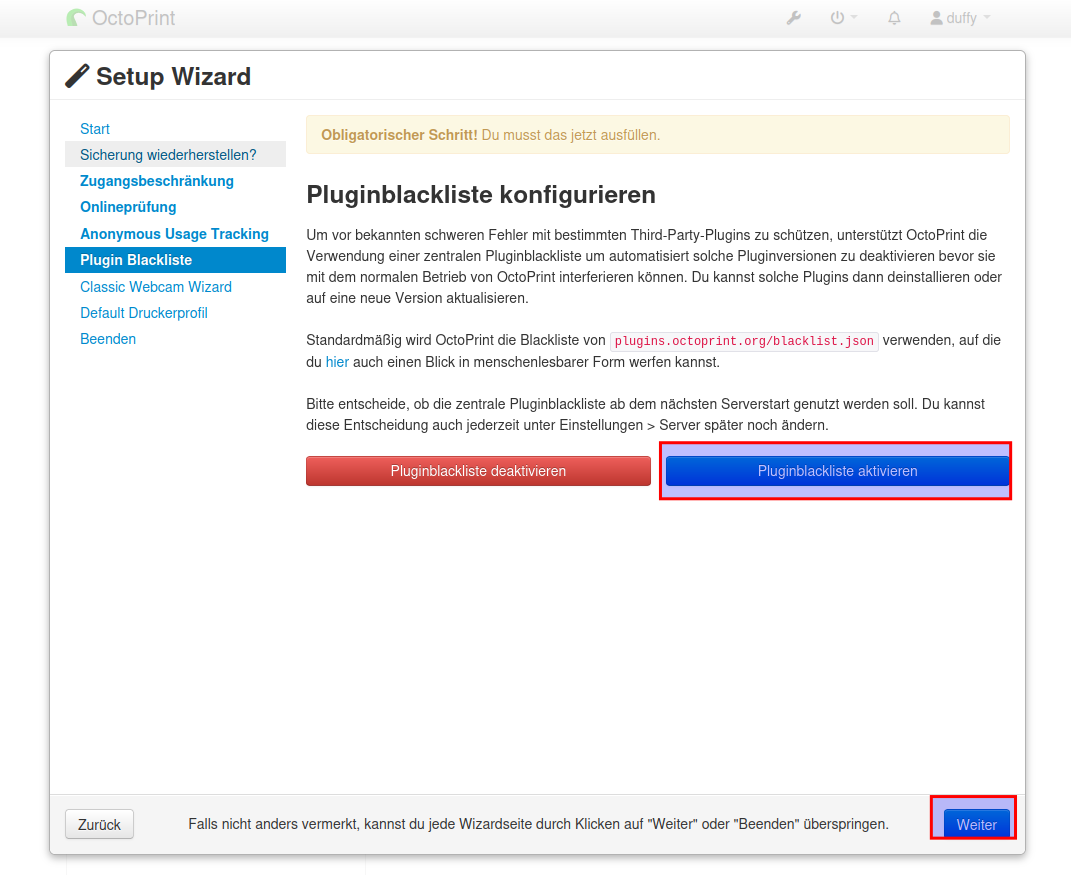Screen dimensions: 1071x875
Task: Click the Zurück button
Action: coord(99,825)
